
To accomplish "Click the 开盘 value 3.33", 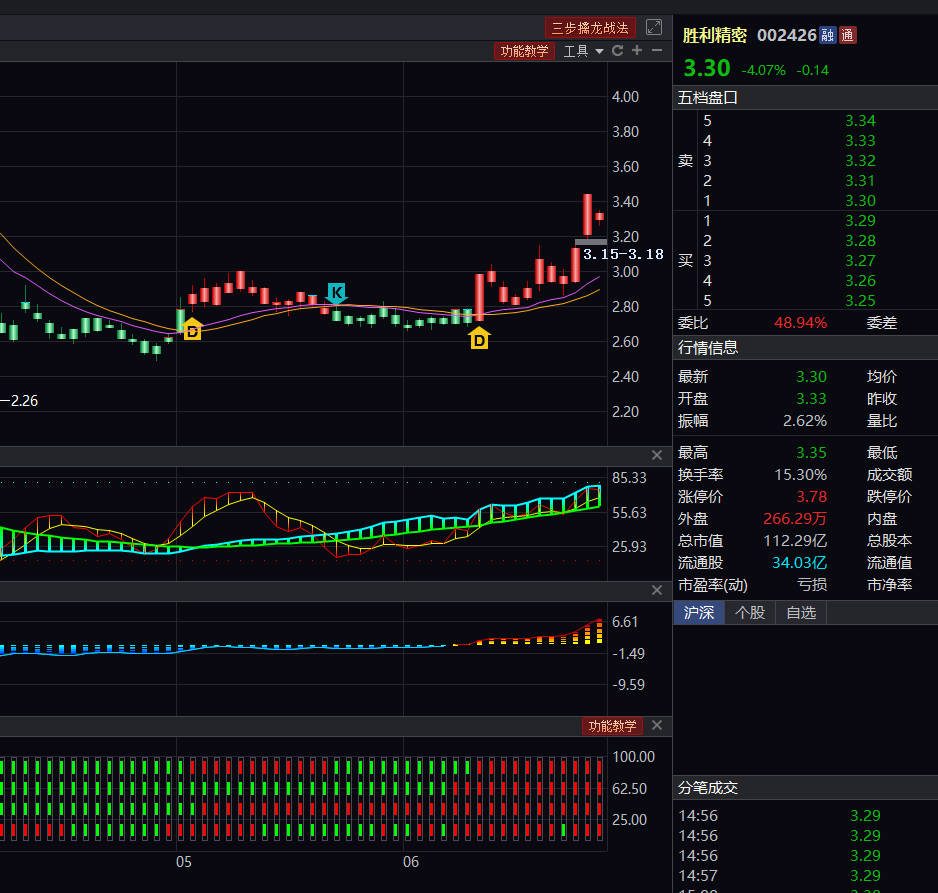I will tap(811, 399).
